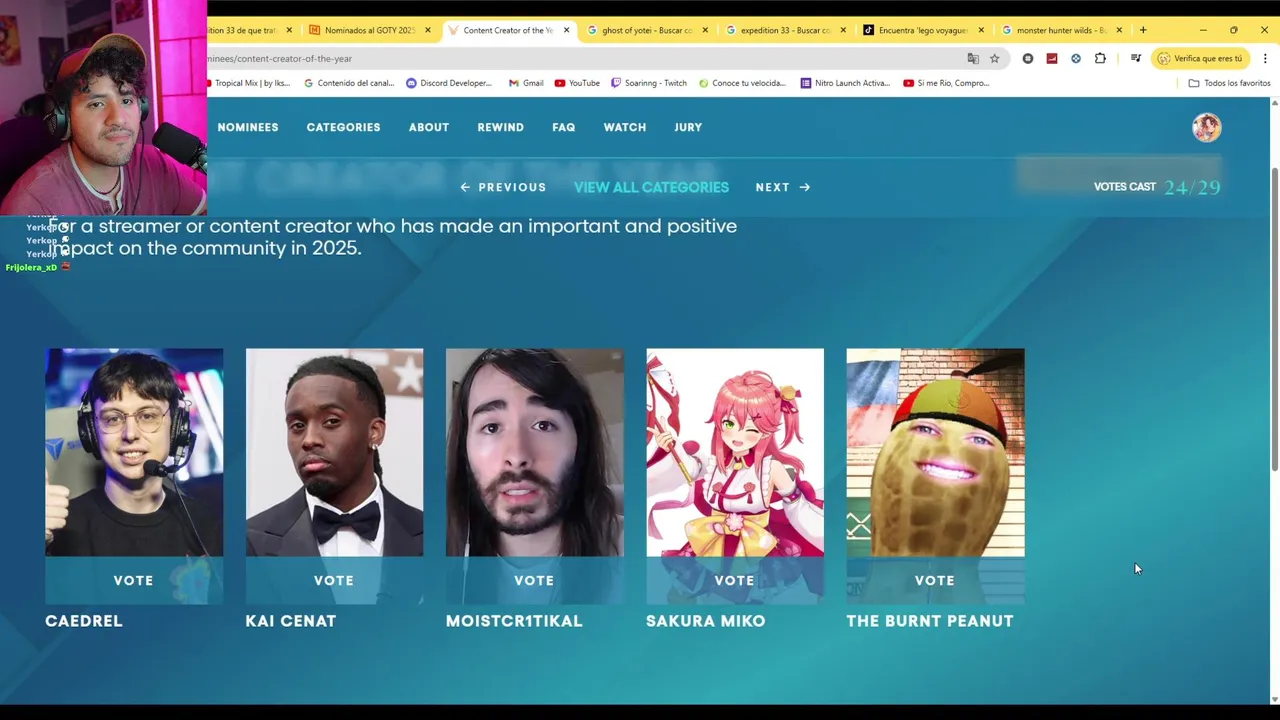Image resolution: width=1280 pixels, height=720 pixels.
Task: Click The Burnt Peanut's nominee image
Action: pyautogui.click(x=935, y=452)
